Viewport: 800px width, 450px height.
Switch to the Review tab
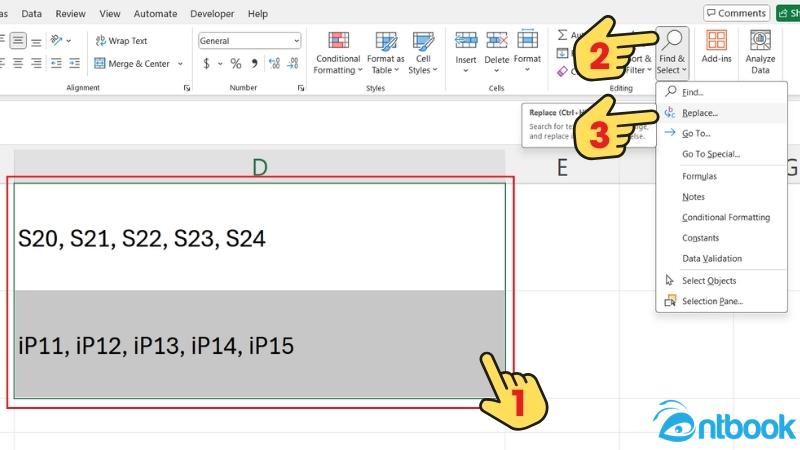tap(70, 14)
